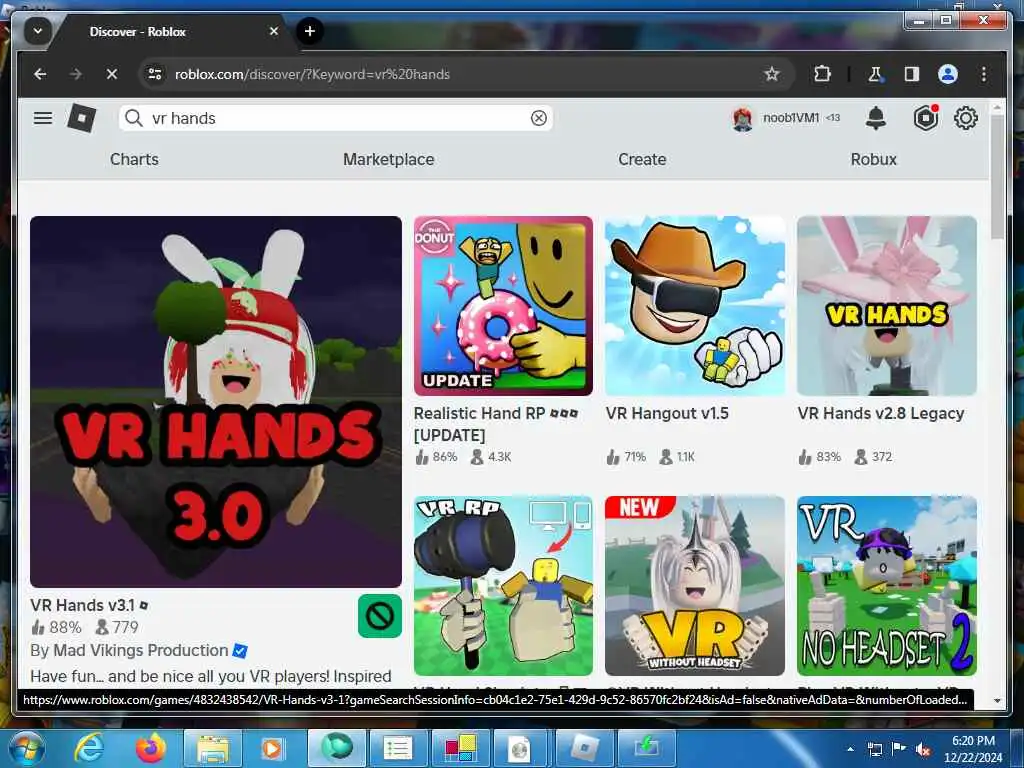Open VR Hands v2.8 Legacy title link
Viewport: 1024px width, 768px height.
880,413
